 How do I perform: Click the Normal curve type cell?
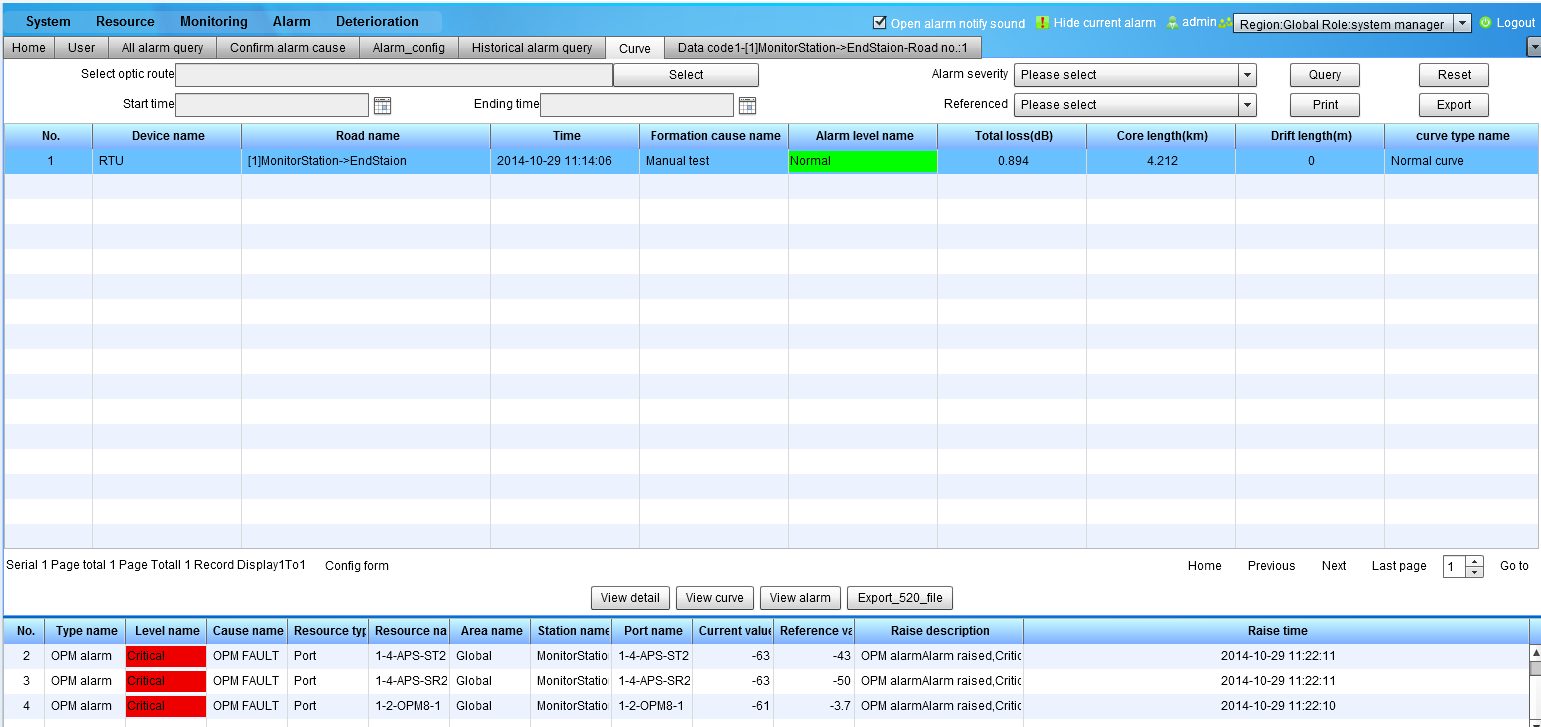[x=1461, y=161]
